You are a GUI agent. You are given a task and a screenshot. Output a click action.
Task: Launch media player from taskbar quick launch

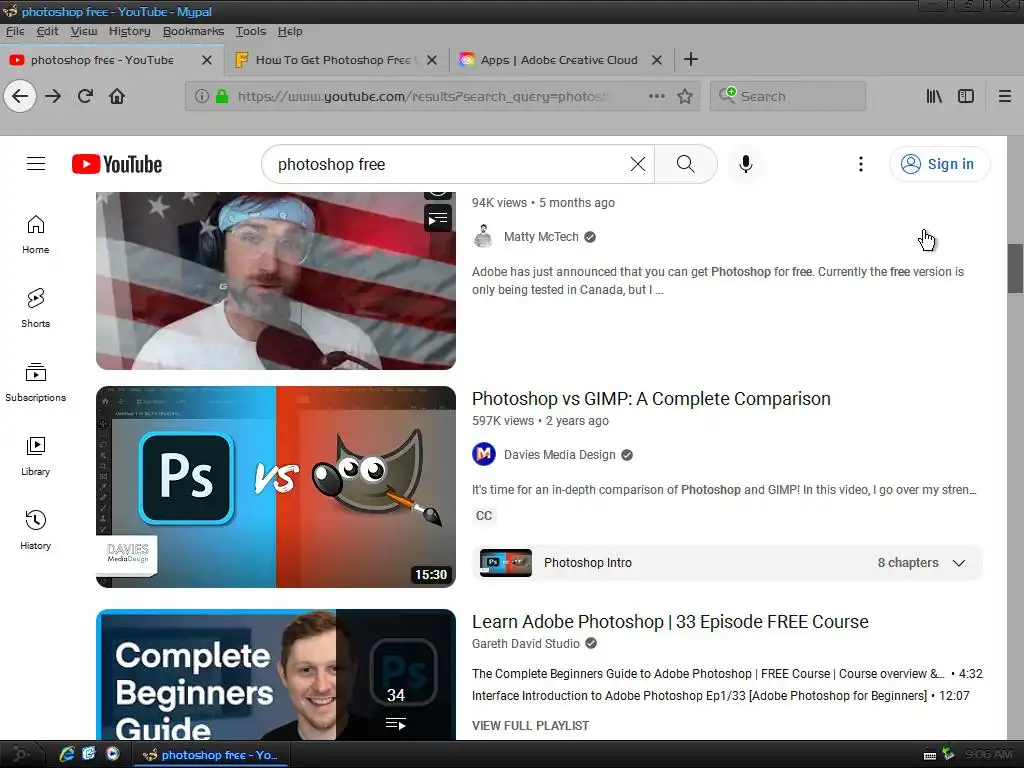point(112,754)
